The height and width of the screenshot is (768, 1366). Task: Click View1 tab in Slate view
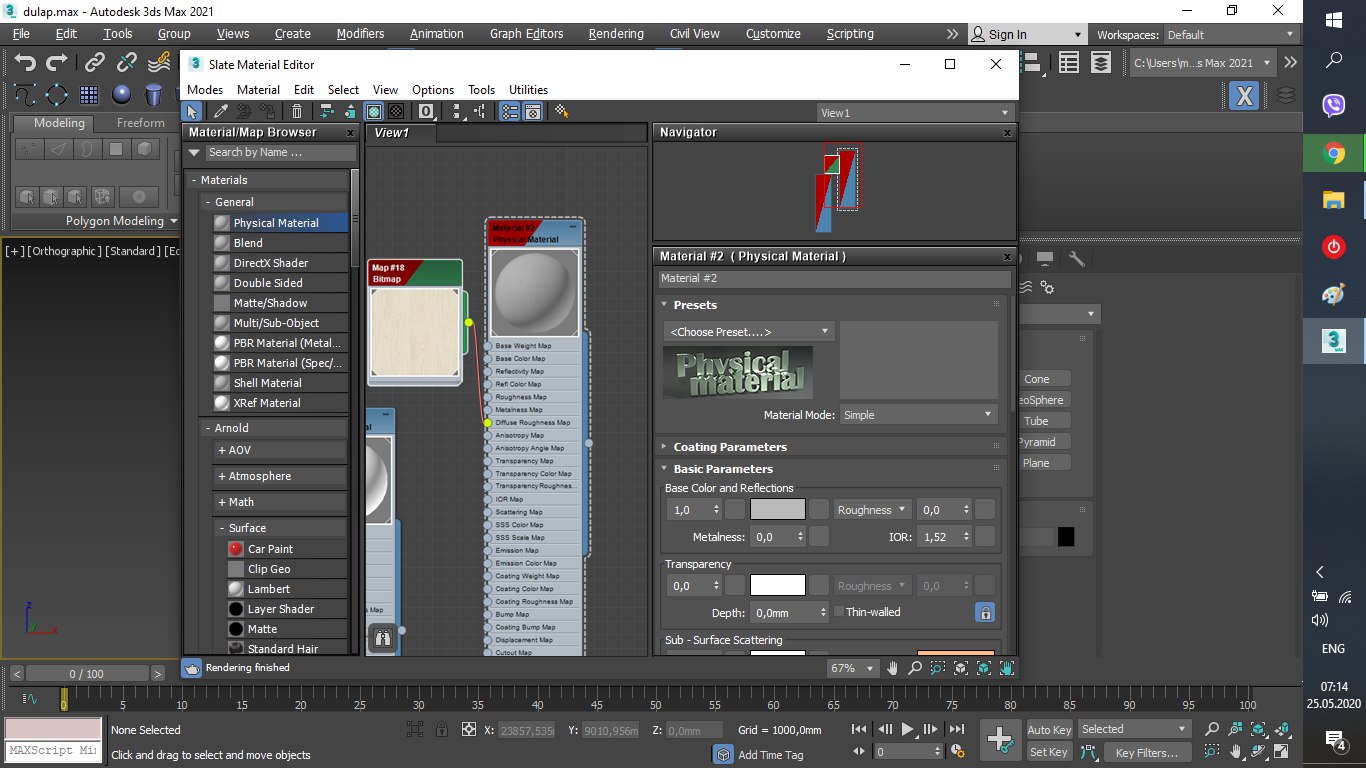pyautogui.click(x=390, y=132)
